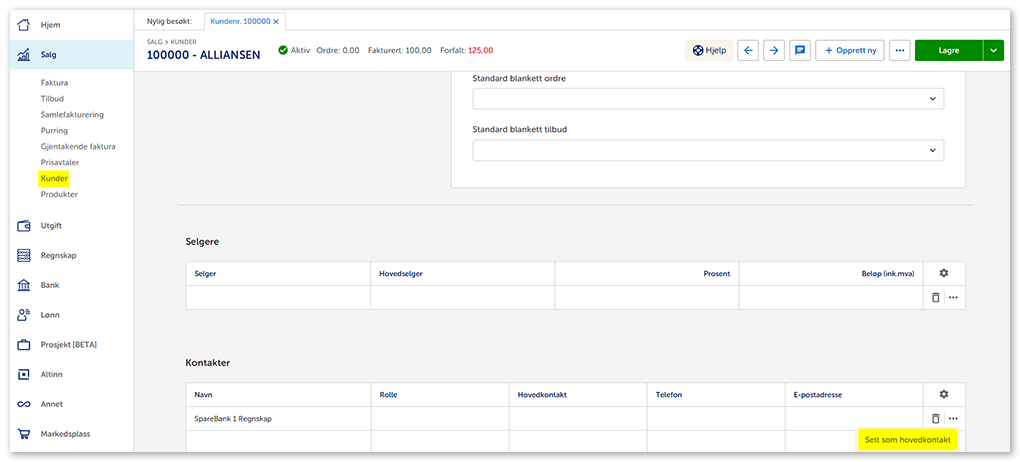Click the green Lagre button
Viewport: 1020px width, 462px height.
(x=947, y=50)
